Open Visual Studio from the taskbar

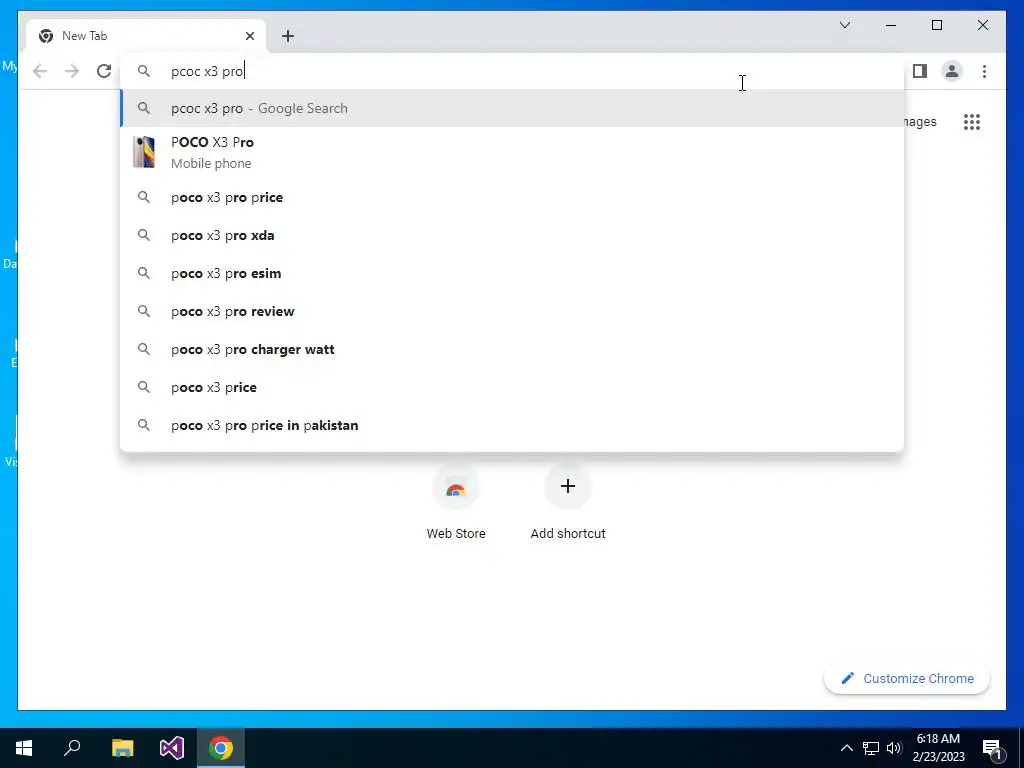[172, 748]
